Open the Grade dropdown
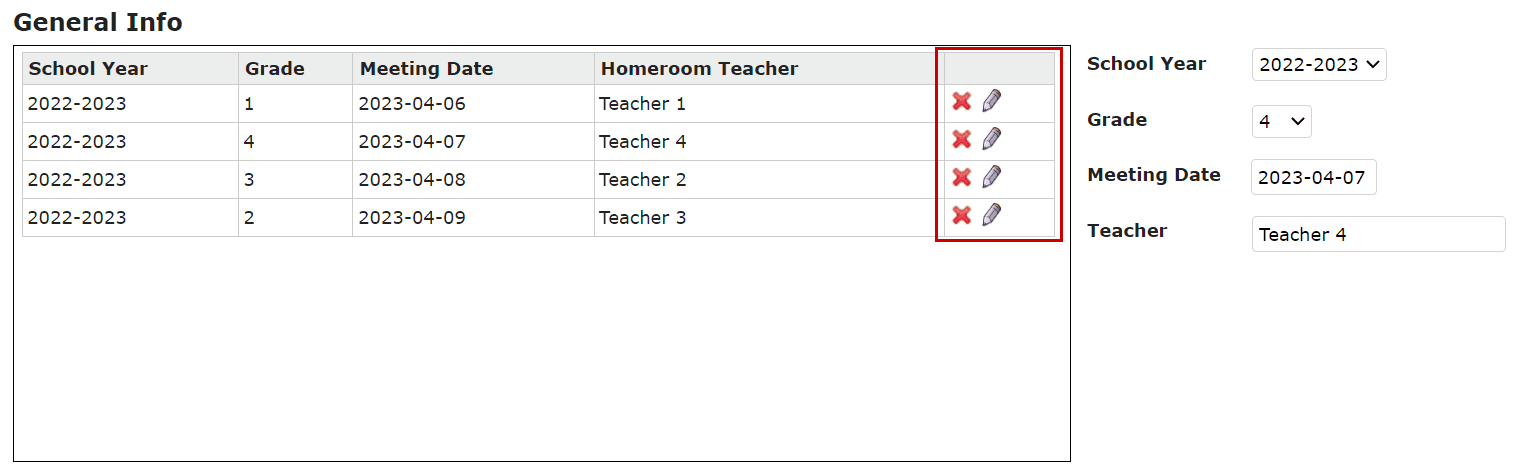Screen dimensions: 1520x476 click(x=1281, y=121)
